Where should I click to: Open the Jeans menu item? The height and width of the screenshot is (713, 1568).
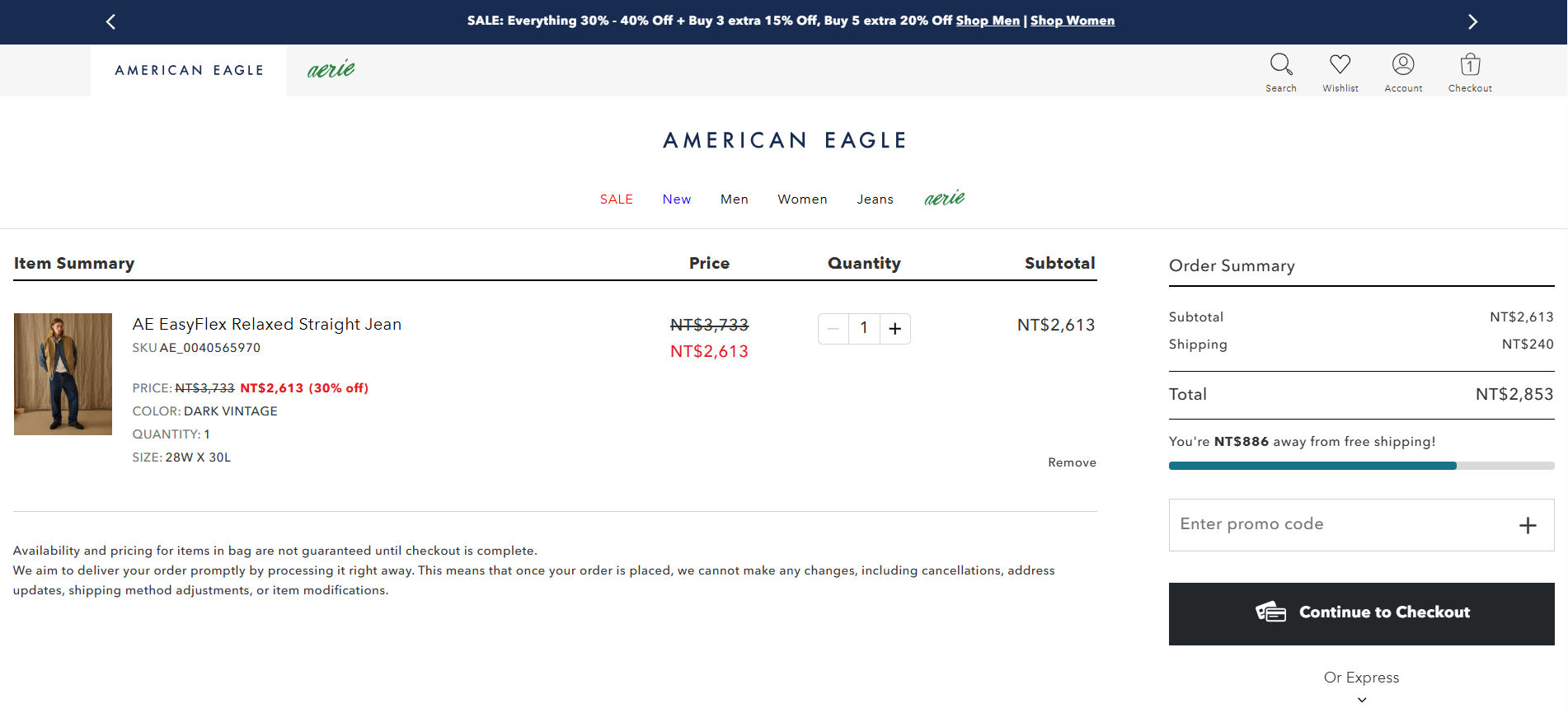click(x=875, y=199)
